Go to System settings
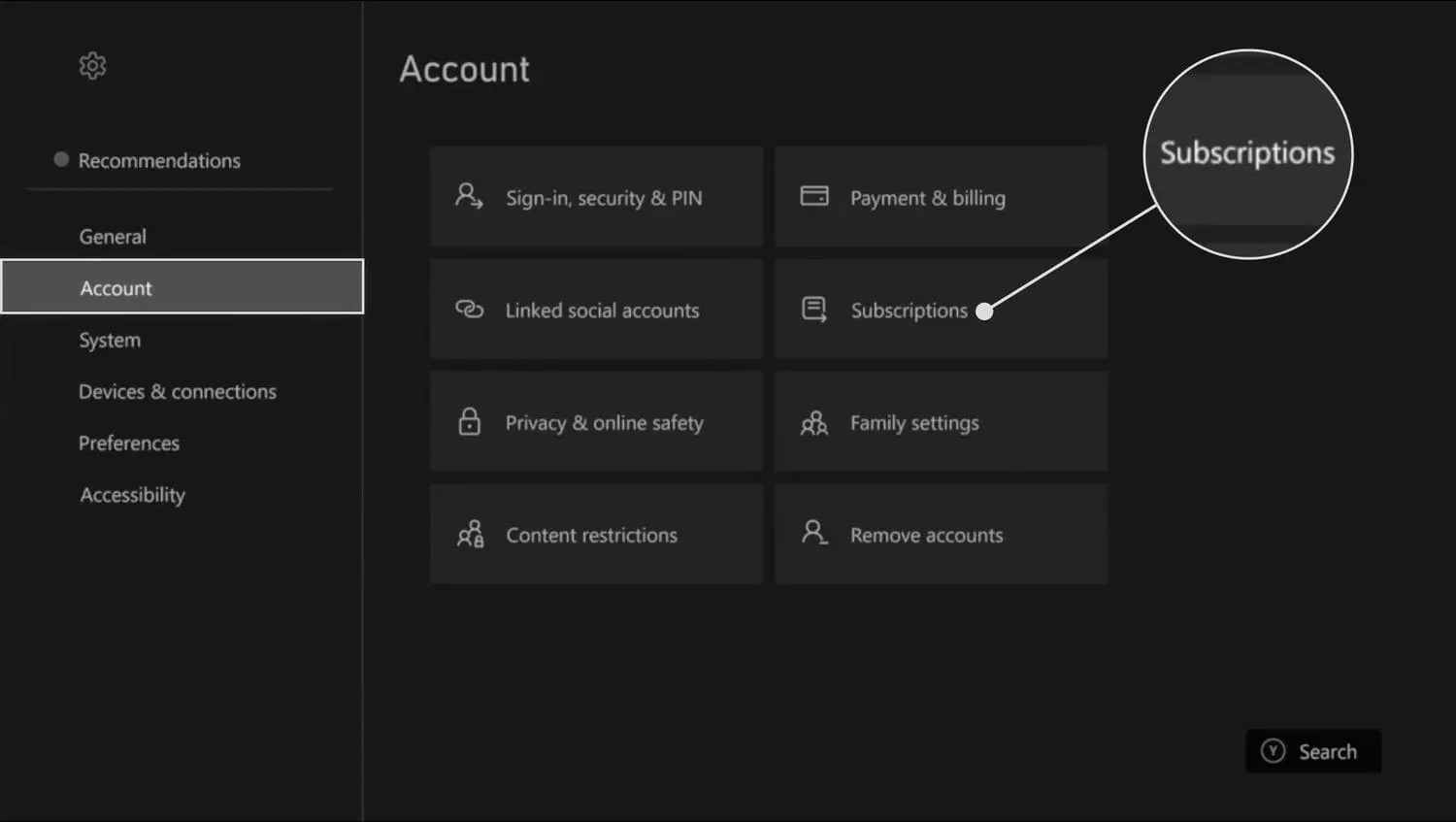The width and height of the screenshot is (1456, 822). pyautogui.click(x=110, y=341)
